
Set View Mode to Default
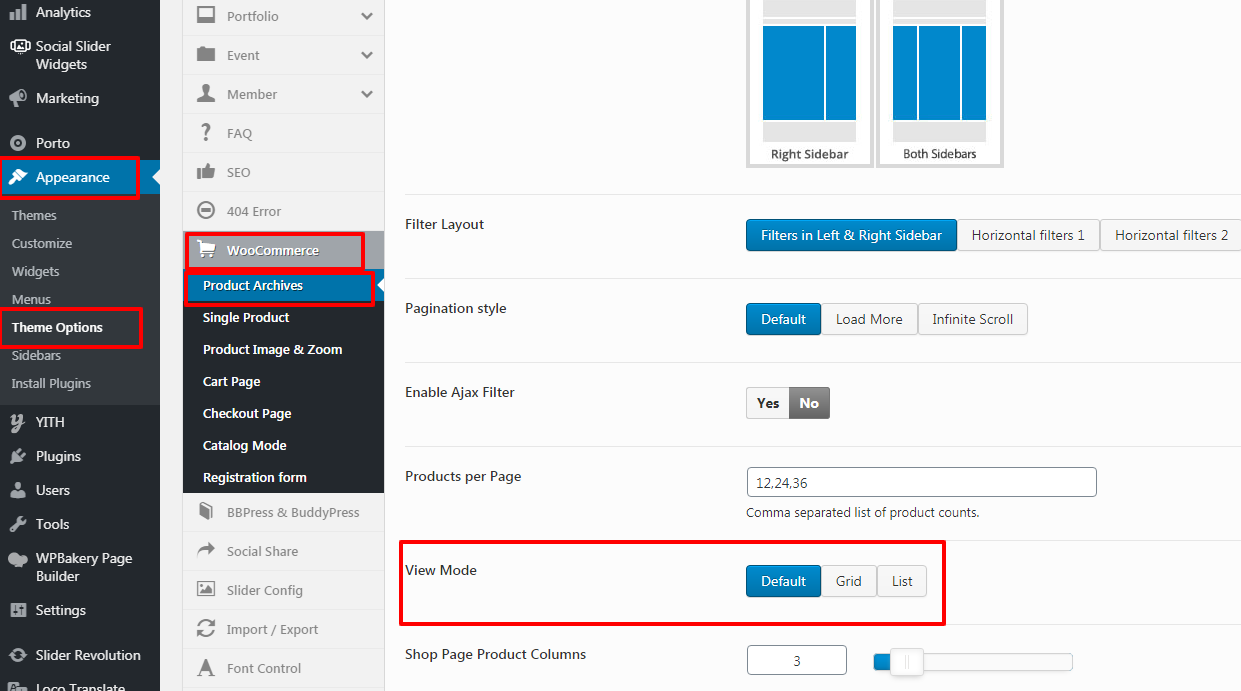coord(783,581)
